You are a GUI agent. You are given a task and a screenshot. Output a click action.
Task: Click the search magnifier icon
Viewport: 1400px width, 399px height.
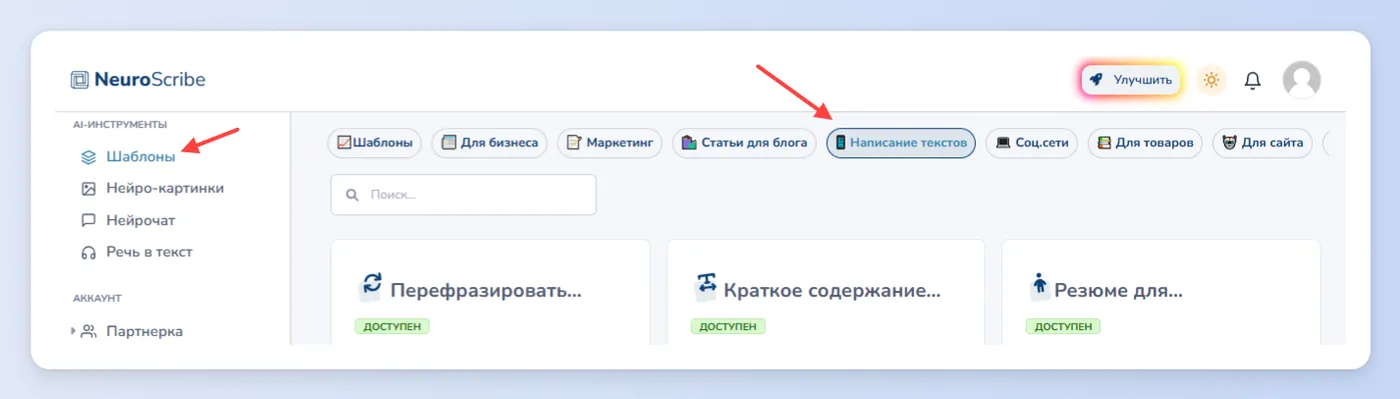pyautogui.click(x=352, y=195)
